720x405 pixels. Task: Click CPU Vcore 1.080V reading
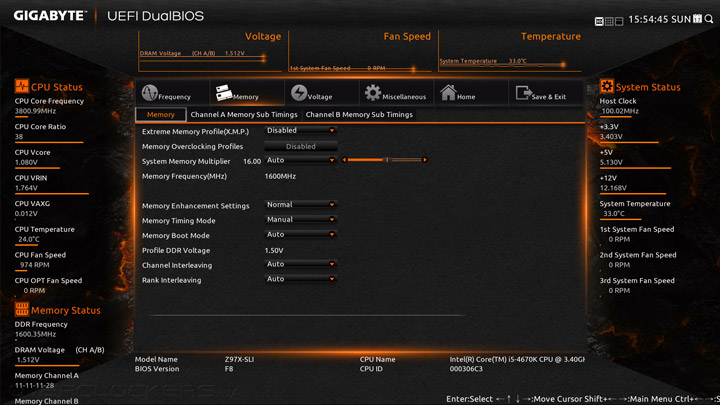[x=26, y=163]
